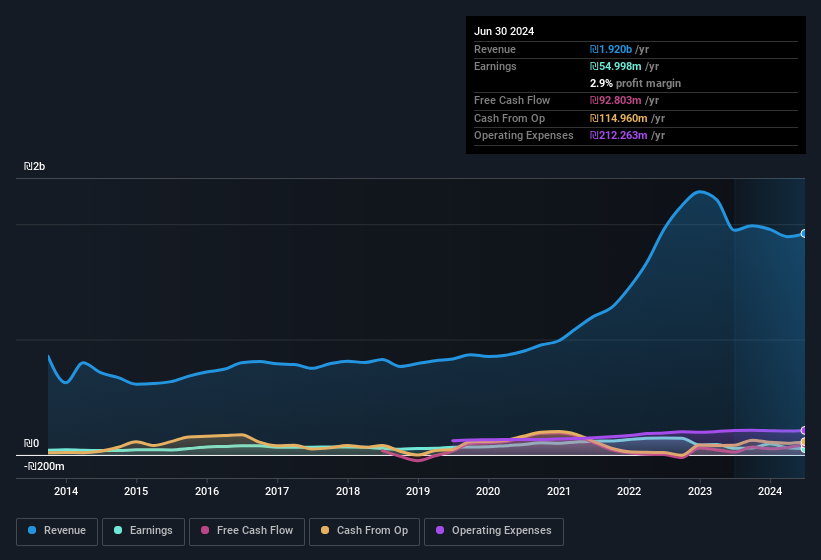
Task: Click the 2.9% profit margin text
Action: (x=635, y=83)
